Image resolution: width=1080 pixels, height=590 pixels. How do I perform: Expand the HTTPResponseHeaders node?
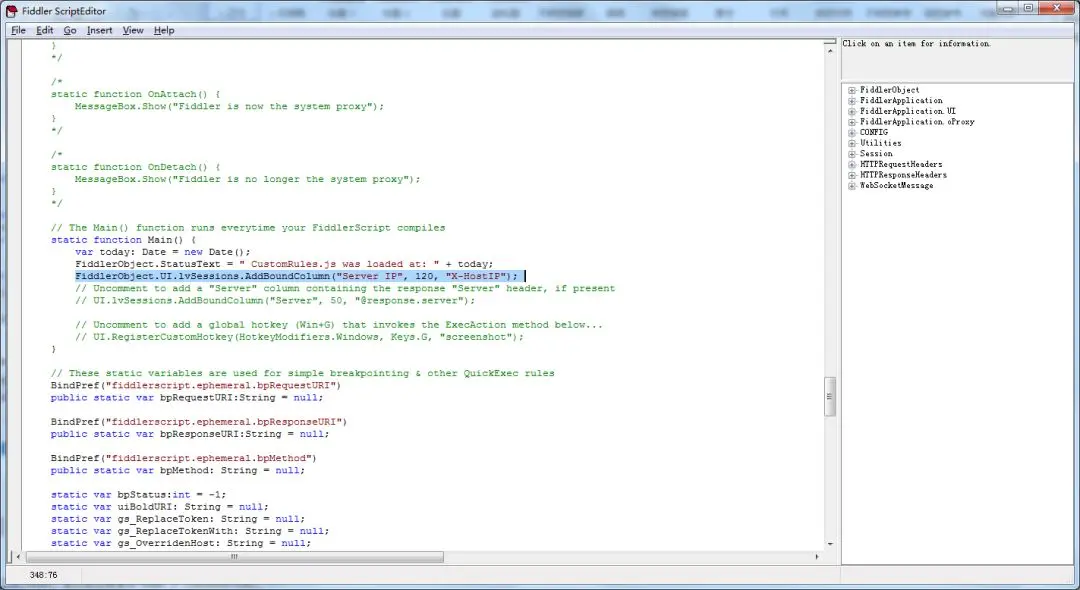tap(852, 176)
